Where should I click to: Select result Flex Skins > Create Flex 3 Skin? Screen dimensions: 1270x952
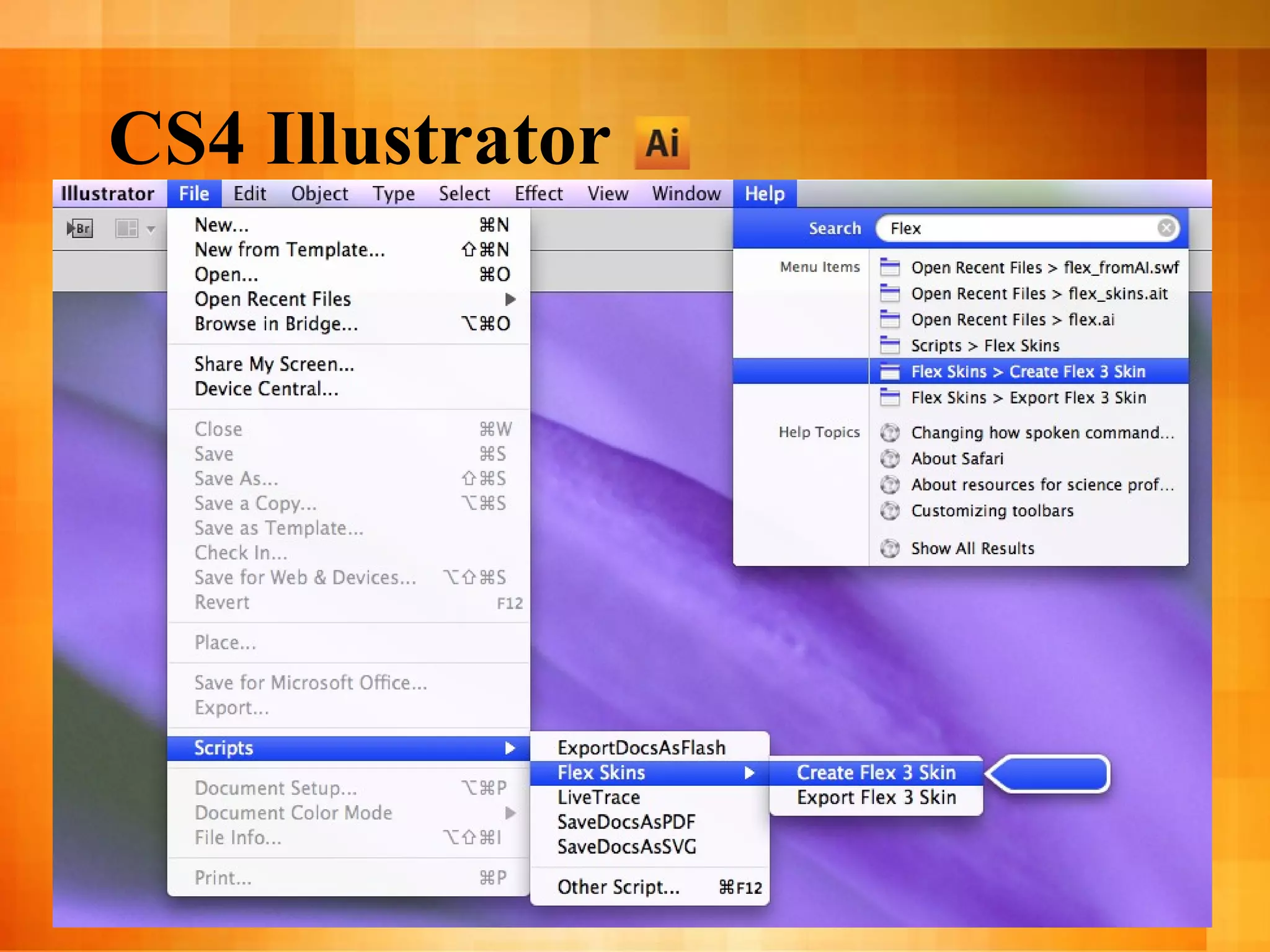click(1029, 371)
